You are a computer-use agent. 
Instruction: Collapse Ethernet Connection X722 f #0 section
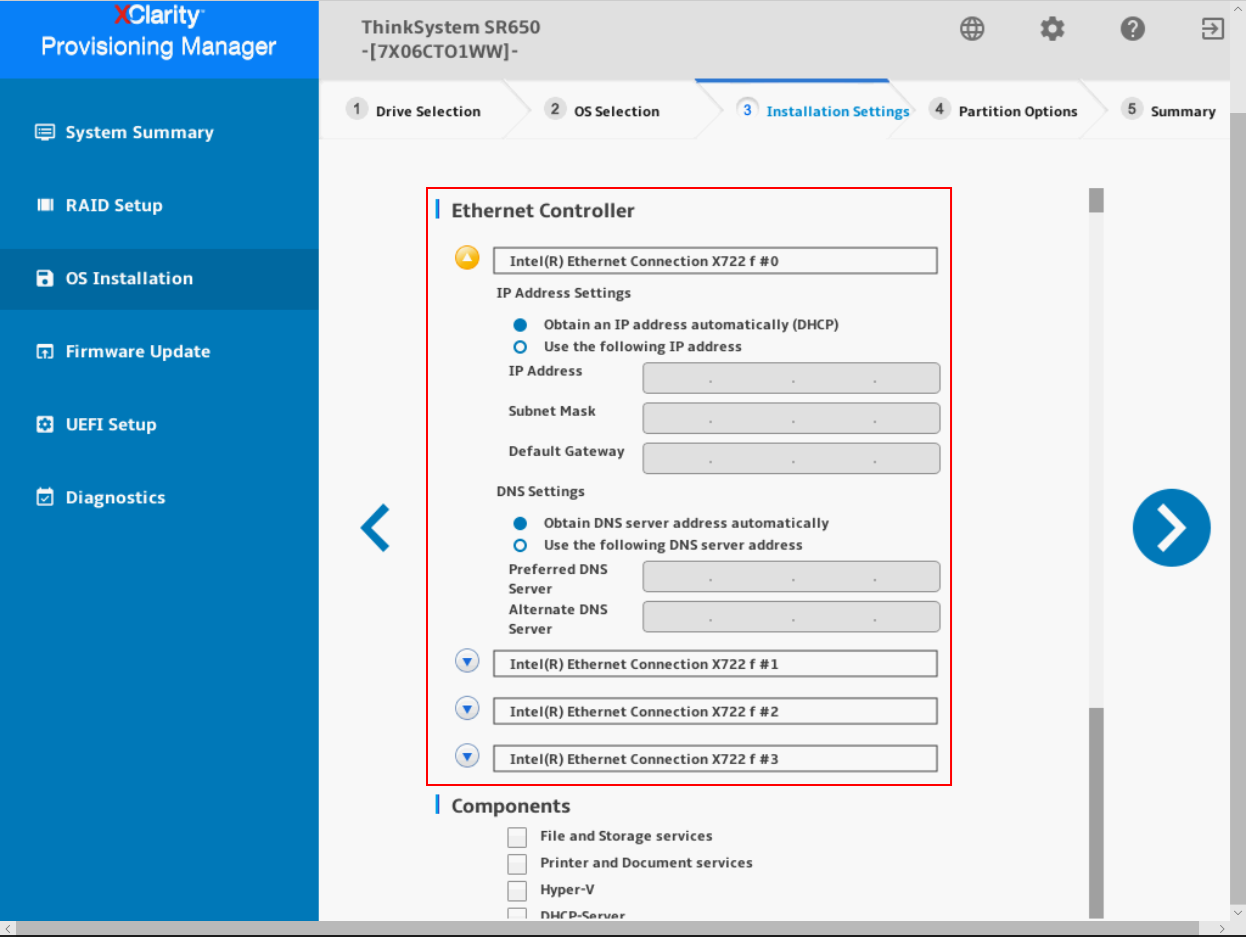click(x=467, y=258)
